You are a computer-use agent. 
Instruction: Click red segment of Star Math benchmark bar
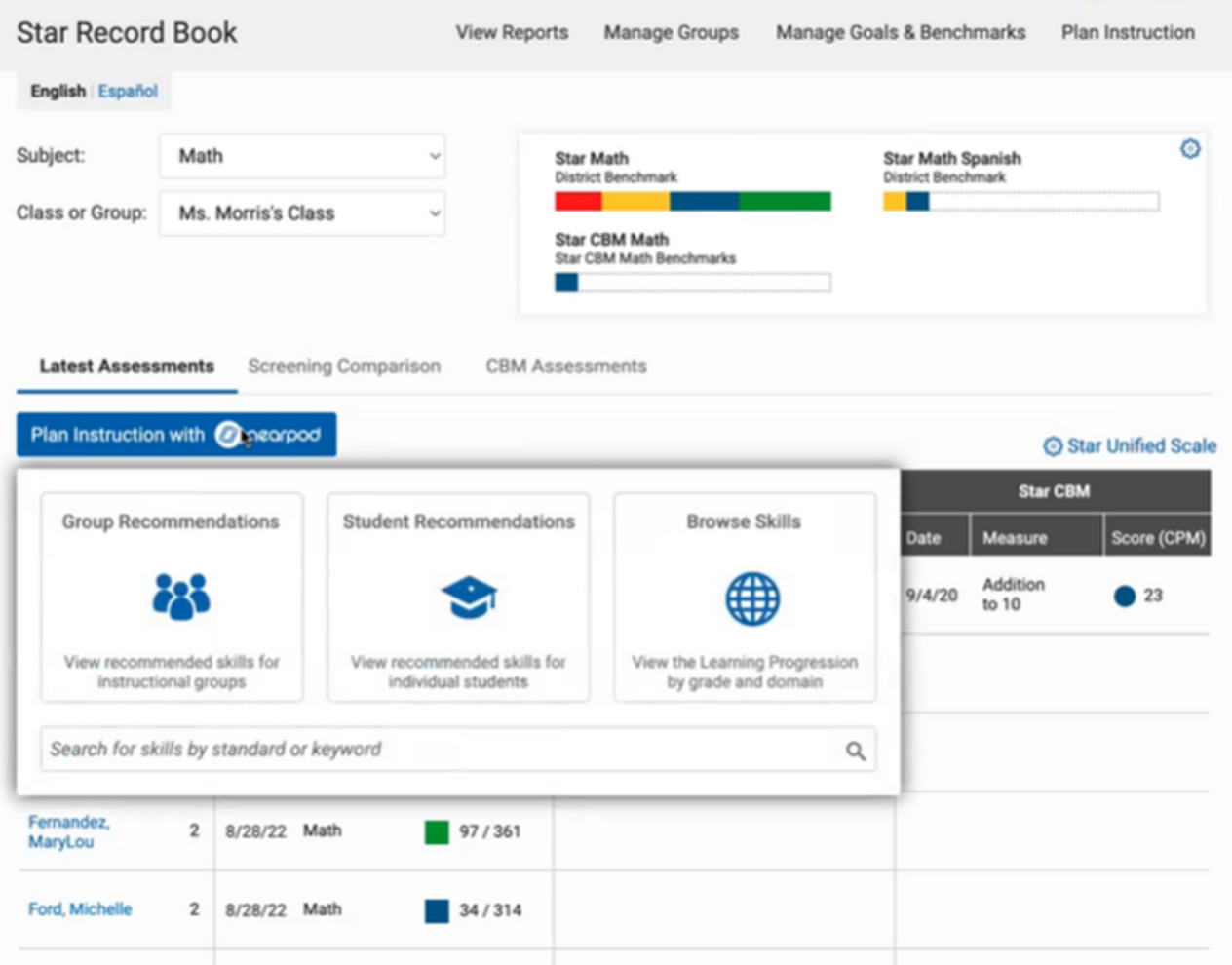point(577,202)
